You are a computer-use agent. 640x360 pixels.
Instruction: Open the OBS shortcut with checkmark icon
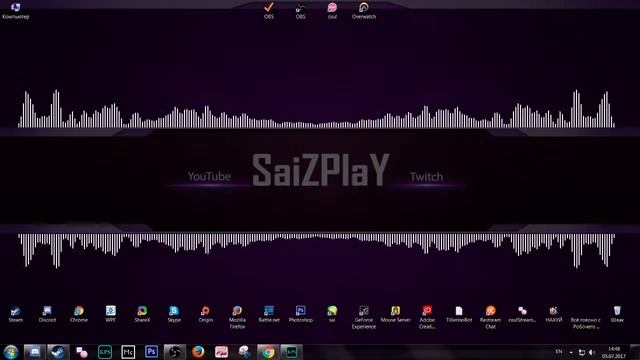(x=269, y=11)
